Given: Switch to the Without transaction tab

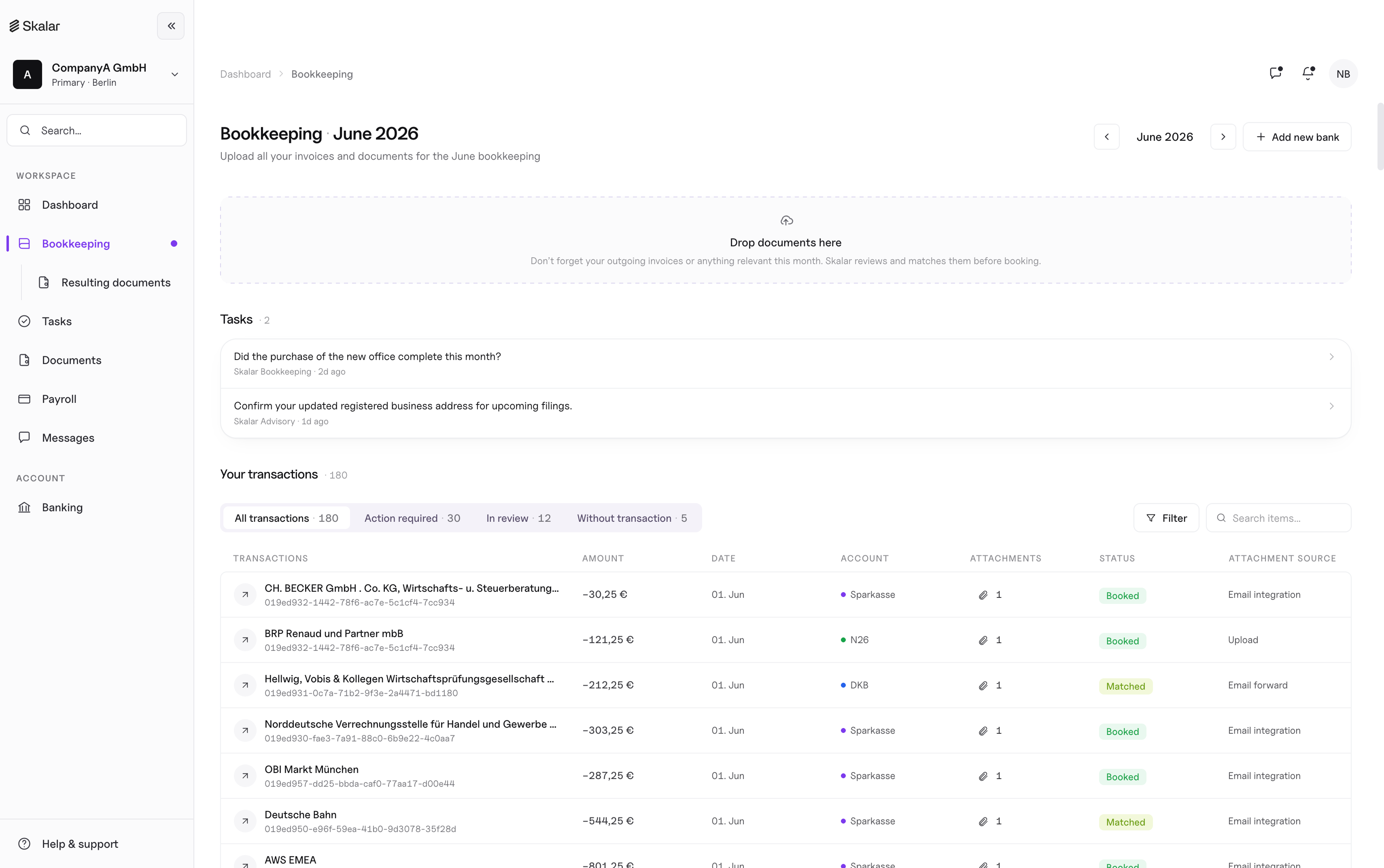Looking at the screenshot, I should 632,519.
